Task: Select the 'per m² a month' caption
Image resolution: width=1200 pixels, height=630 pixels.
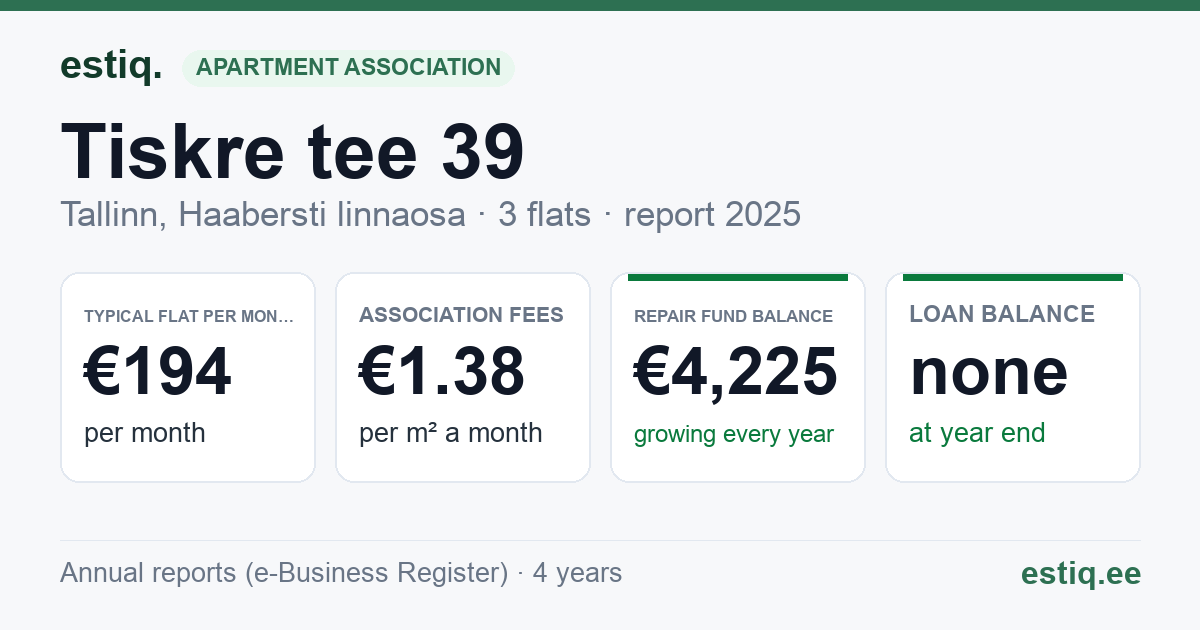Action: [451, 433]
